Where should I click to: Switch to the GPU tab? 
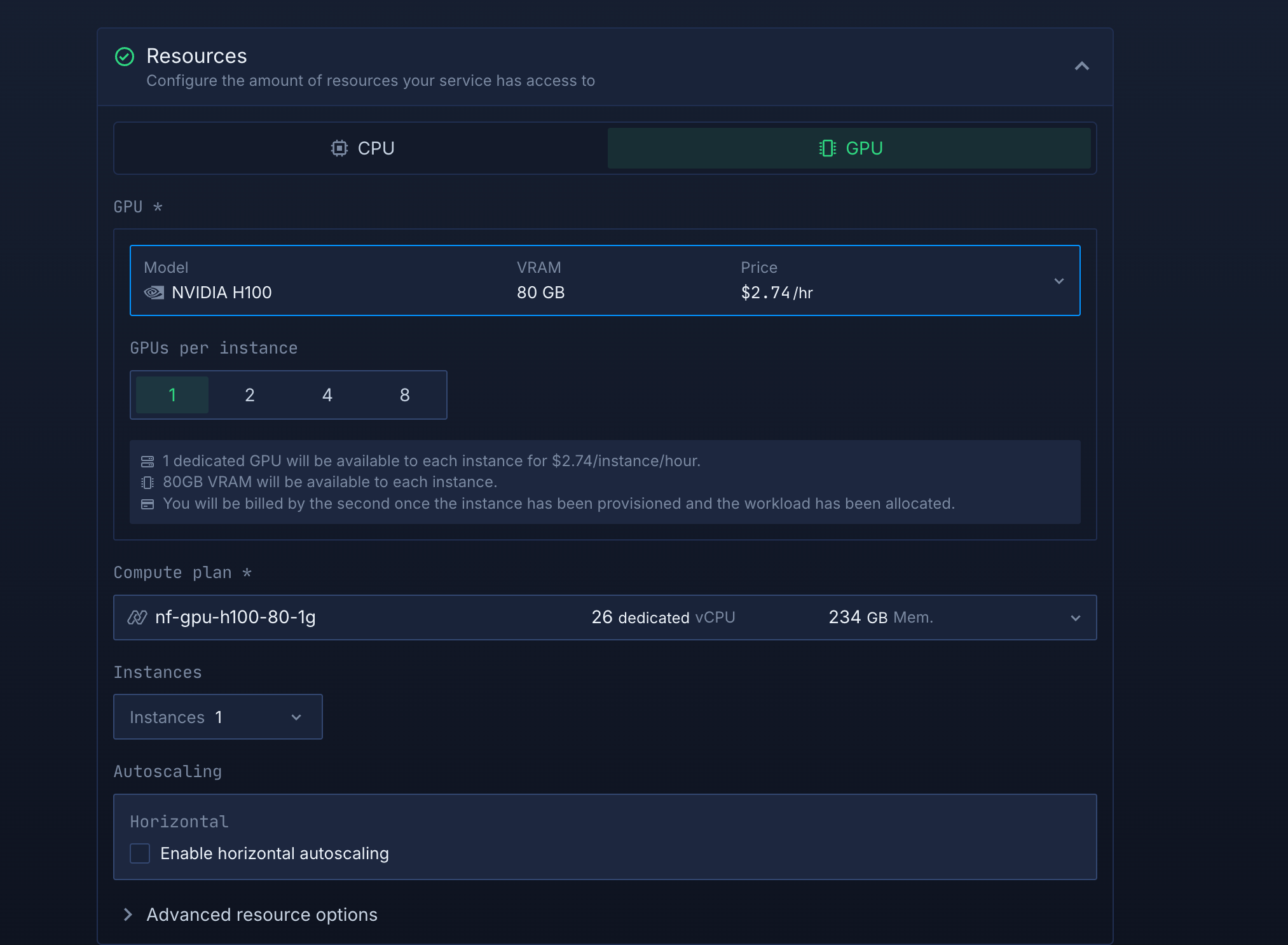[849, 148]
